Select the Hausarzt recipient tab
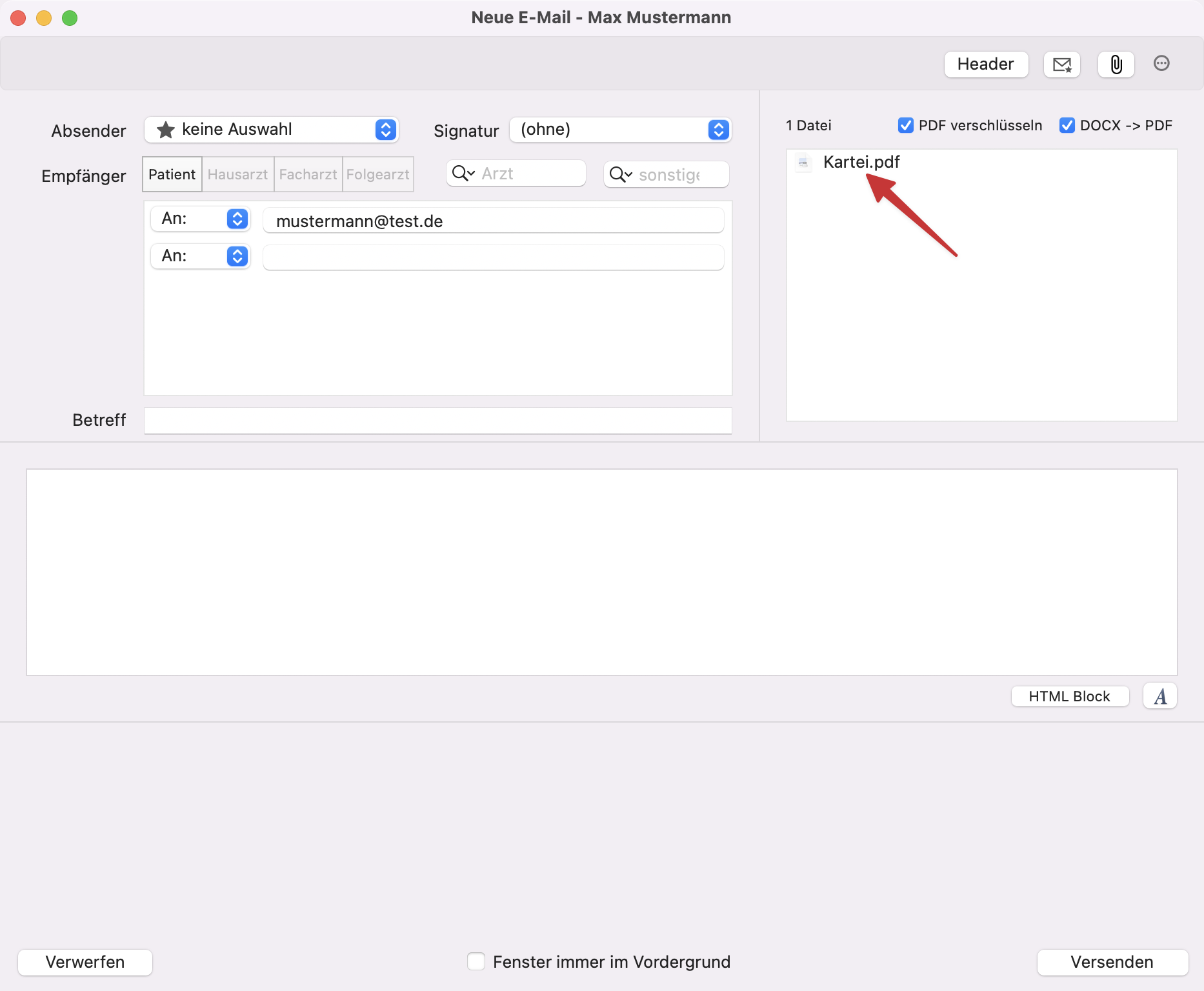Image resolution: width=1204 pixels, height=991 pixels. (238, 174)
